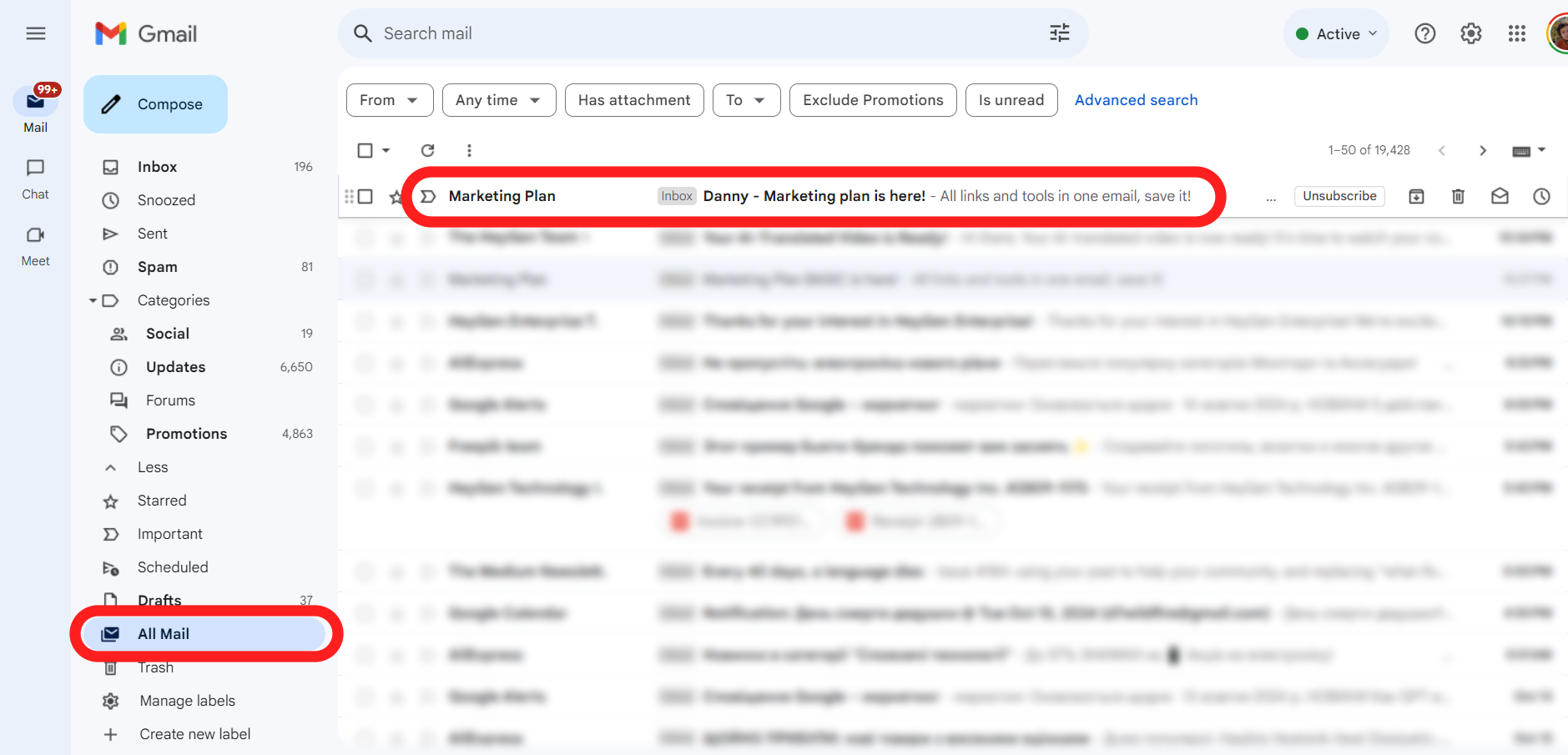Star the Marketing Plan email
This screenshot has width=1568, height=755.
click(x=396, y=197)
